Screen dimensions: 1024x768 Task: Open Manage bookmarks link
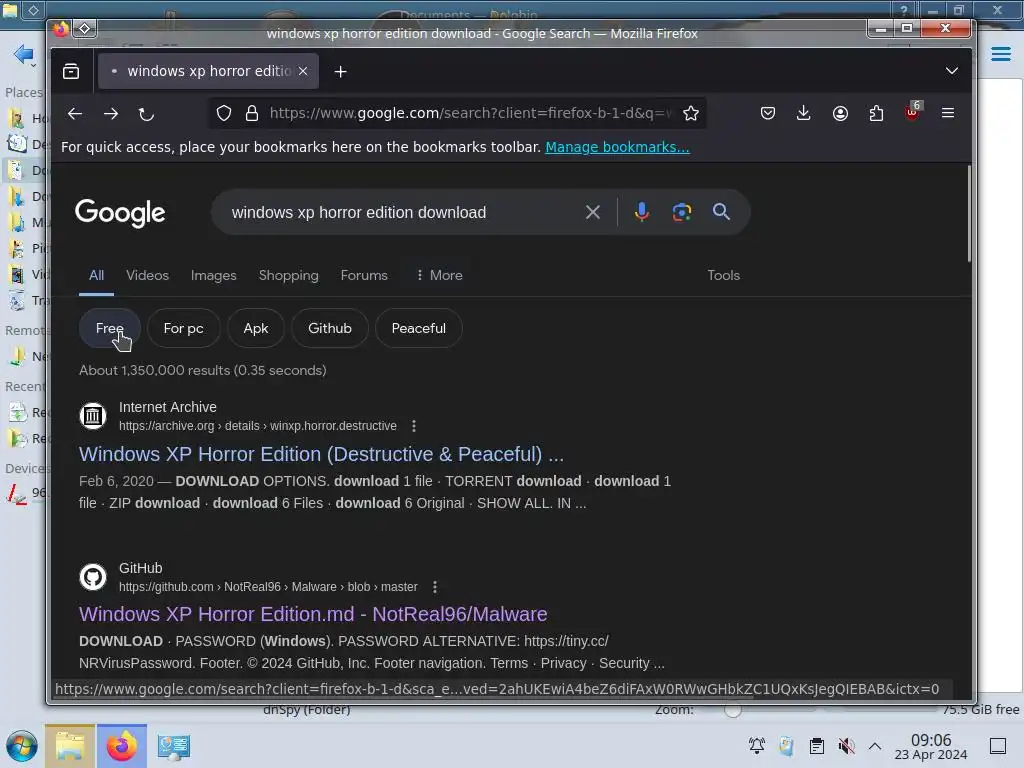click(x=617, y=147)
